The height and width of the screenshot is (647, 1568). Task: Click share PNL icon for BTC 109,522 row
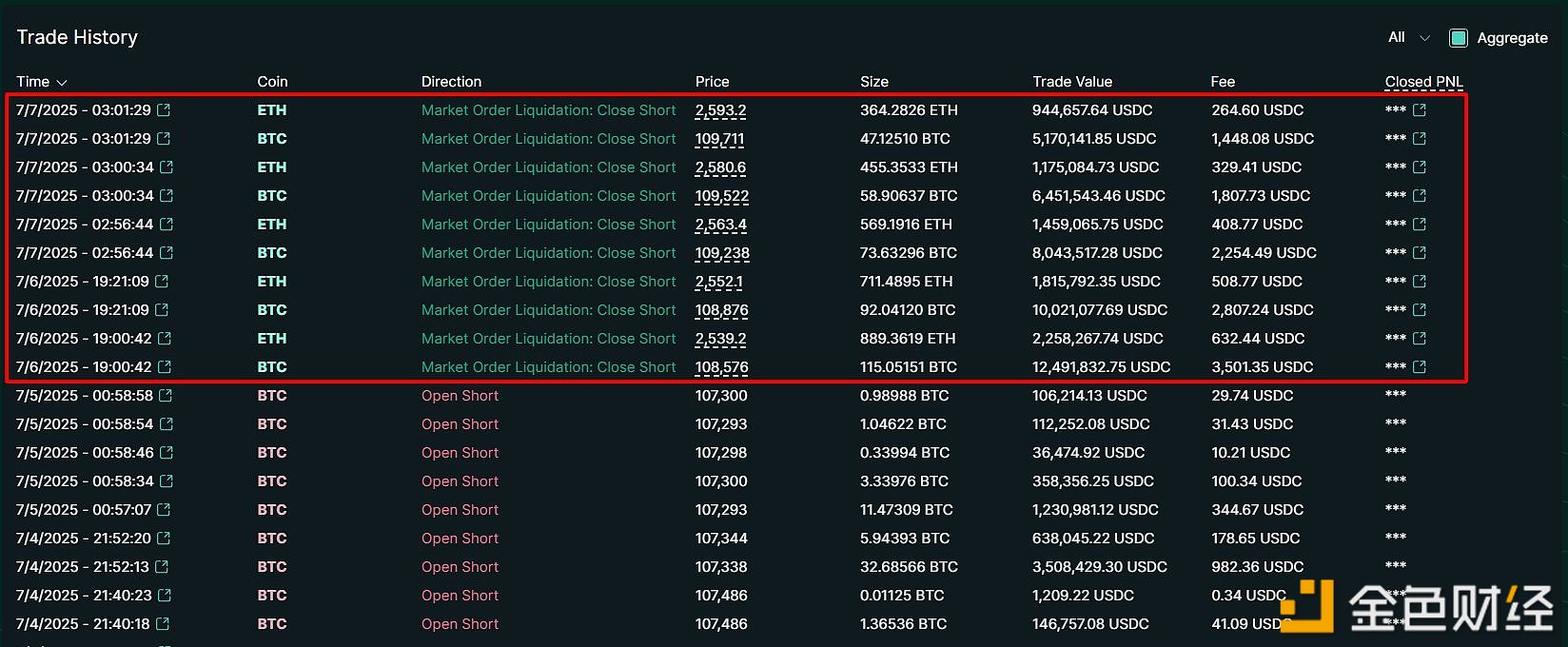pyautogui.click(x=1420, y=196)
